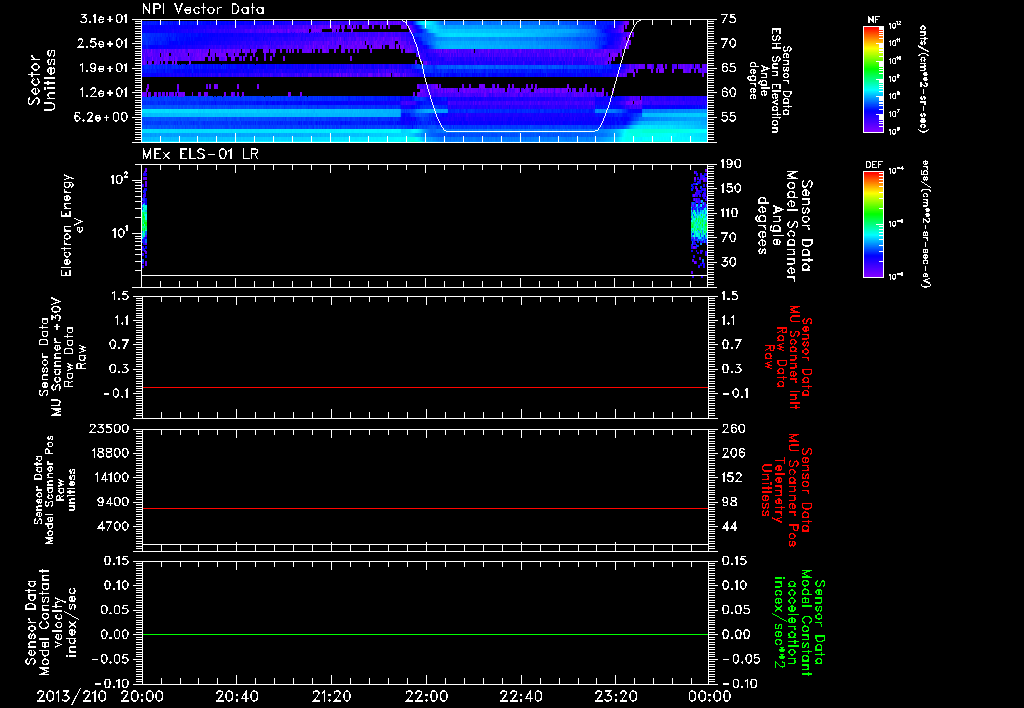The width and height of the screenshot is (1024, 708).
Task: Click the '1.2e+01' sector tick value
Action: pos(103,93)
